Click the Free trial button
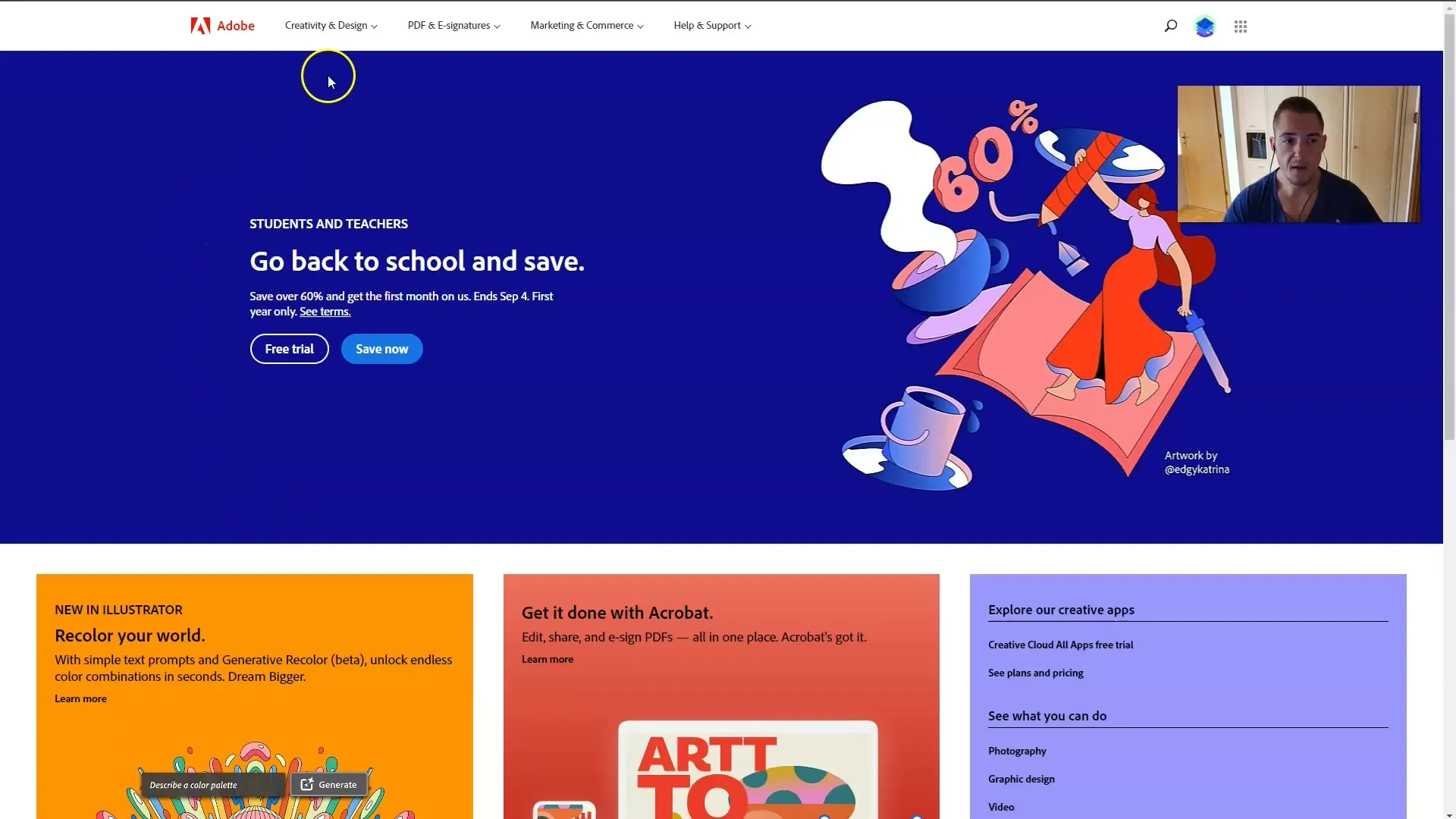The height and width of the screenshot is (819, 1456). click(289, 348)
